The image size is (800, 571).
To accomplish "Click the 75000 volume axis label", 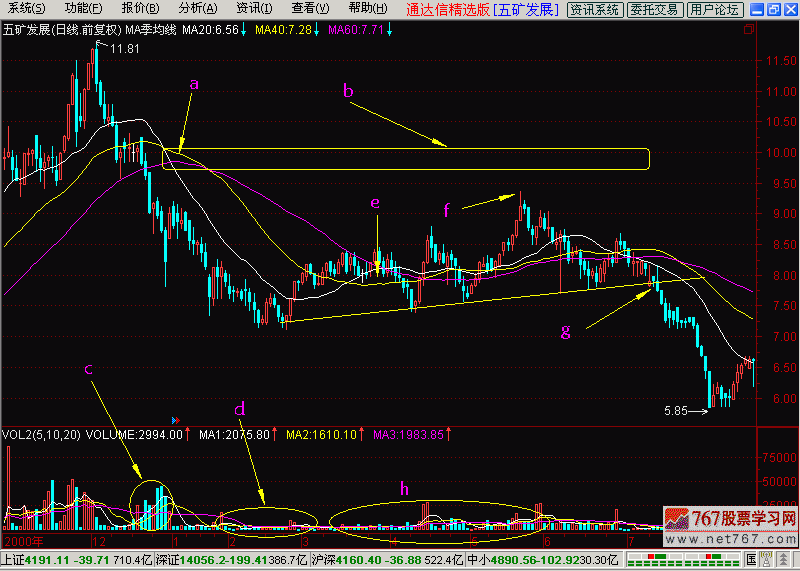I will [782, 458].
